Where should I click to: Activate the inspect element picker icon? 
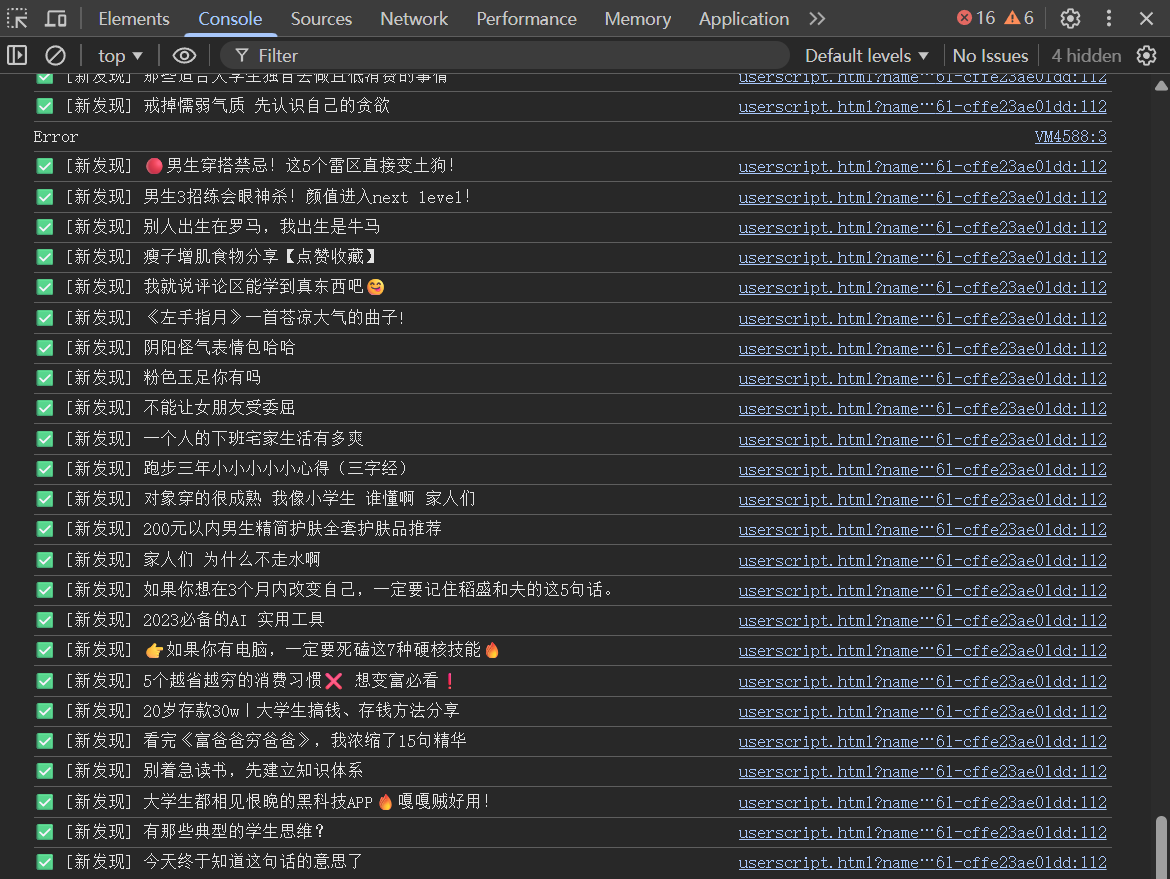point(18,18)
